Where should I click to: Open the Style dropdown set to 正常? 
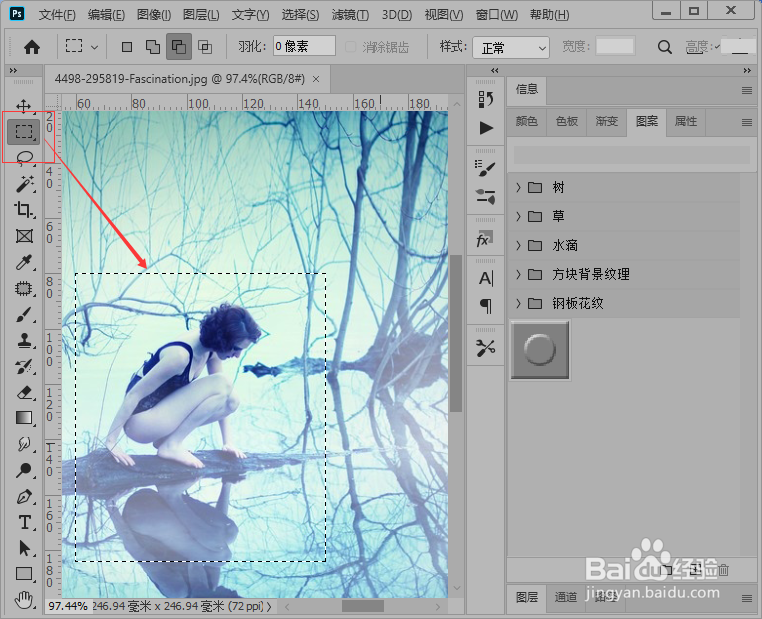[511, 48]
